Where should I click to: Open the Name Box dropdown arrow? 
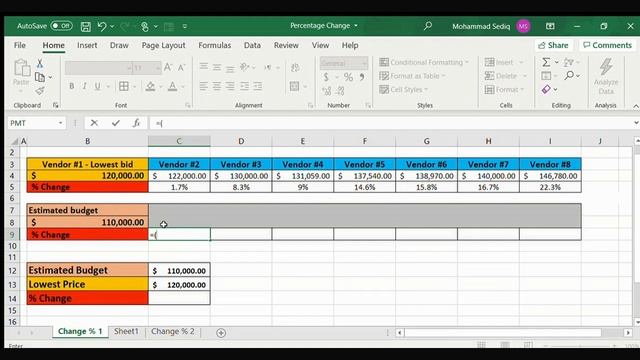point(60,123)
